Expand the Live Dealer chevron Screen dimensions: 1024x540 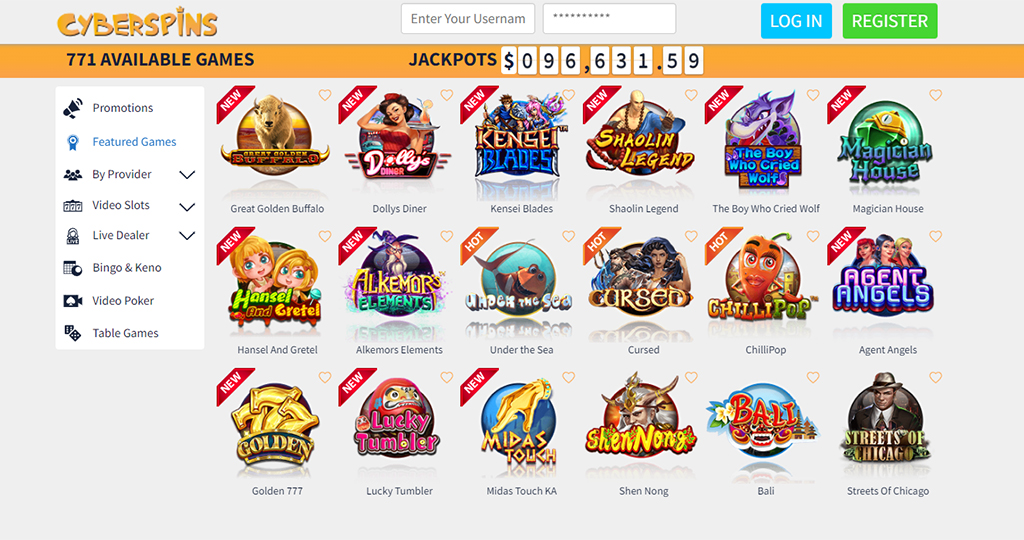click(187, 236)
